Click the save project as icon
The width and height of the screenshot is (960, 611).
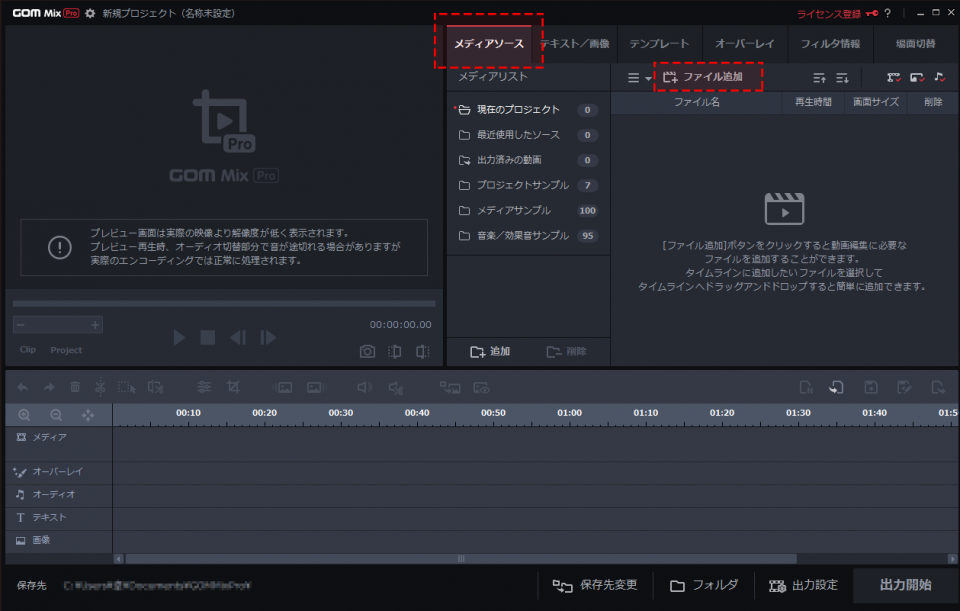904,387
